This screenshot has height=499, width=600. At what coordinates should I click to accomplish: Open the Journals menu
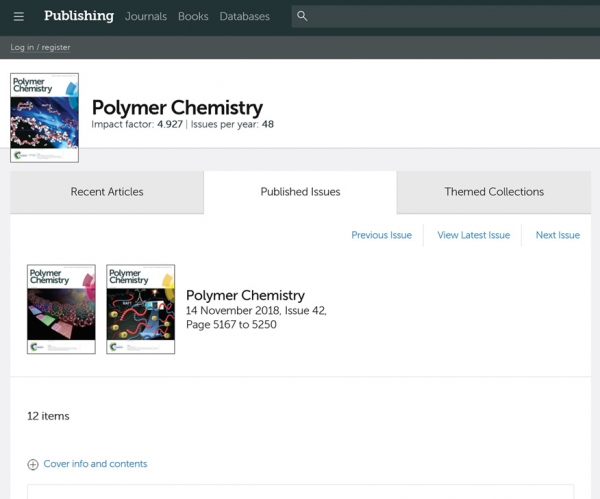tap(146, 16)
